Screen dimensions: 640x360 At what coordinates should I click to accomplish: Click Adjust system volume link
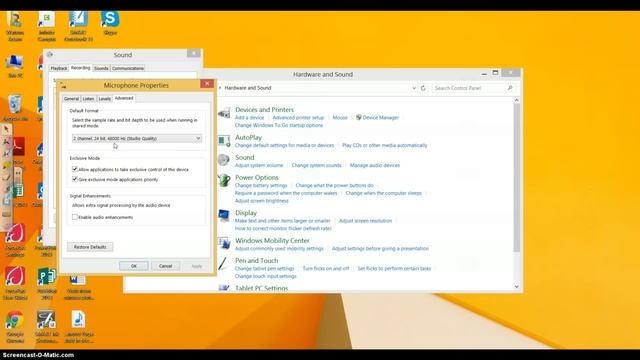click(x=259, y=165)
